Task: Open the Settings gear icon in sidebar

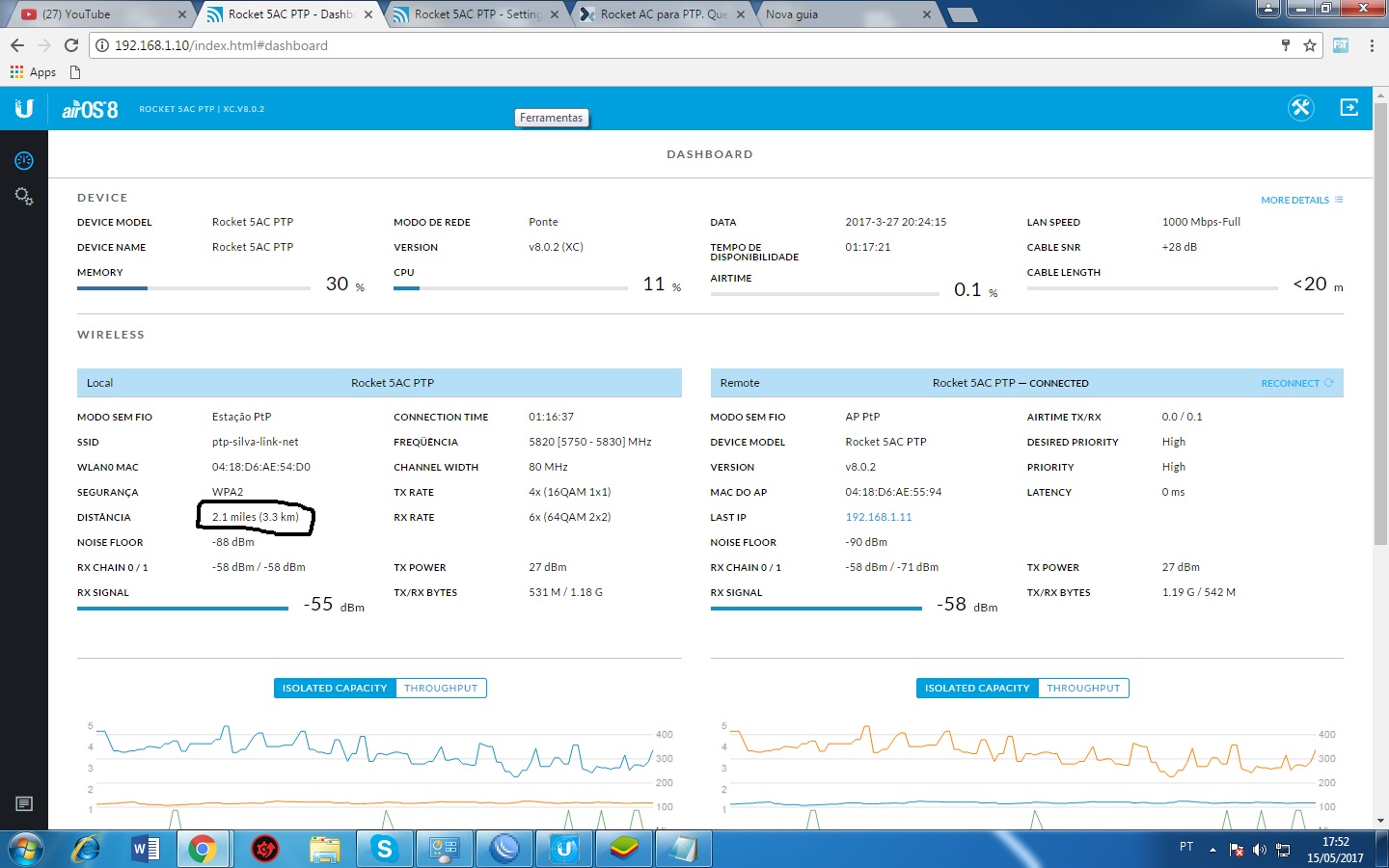Action: point(24,197)
